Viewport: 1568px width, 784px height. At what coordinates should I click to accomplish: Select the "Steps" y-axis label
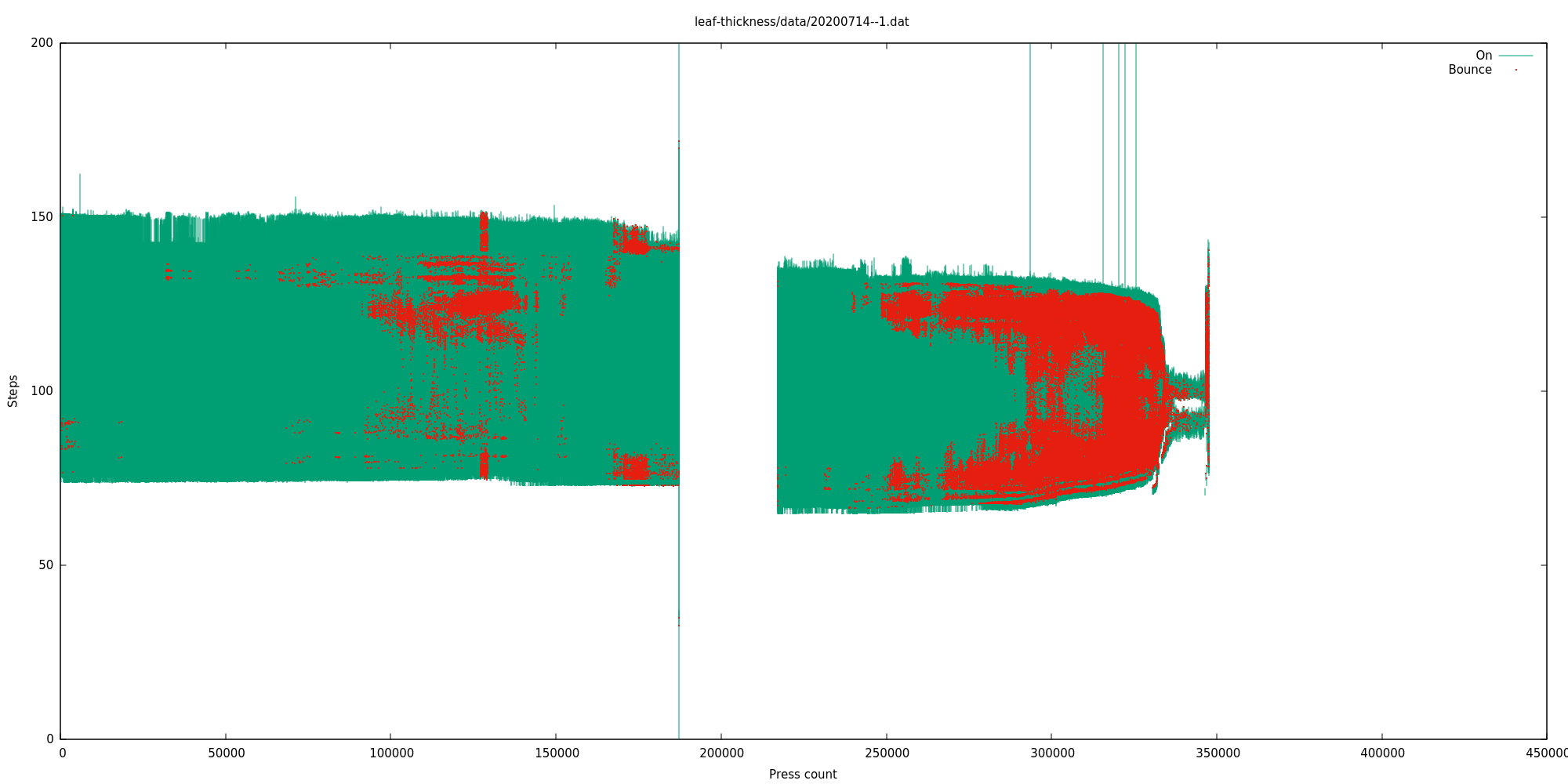coord(13,390)
